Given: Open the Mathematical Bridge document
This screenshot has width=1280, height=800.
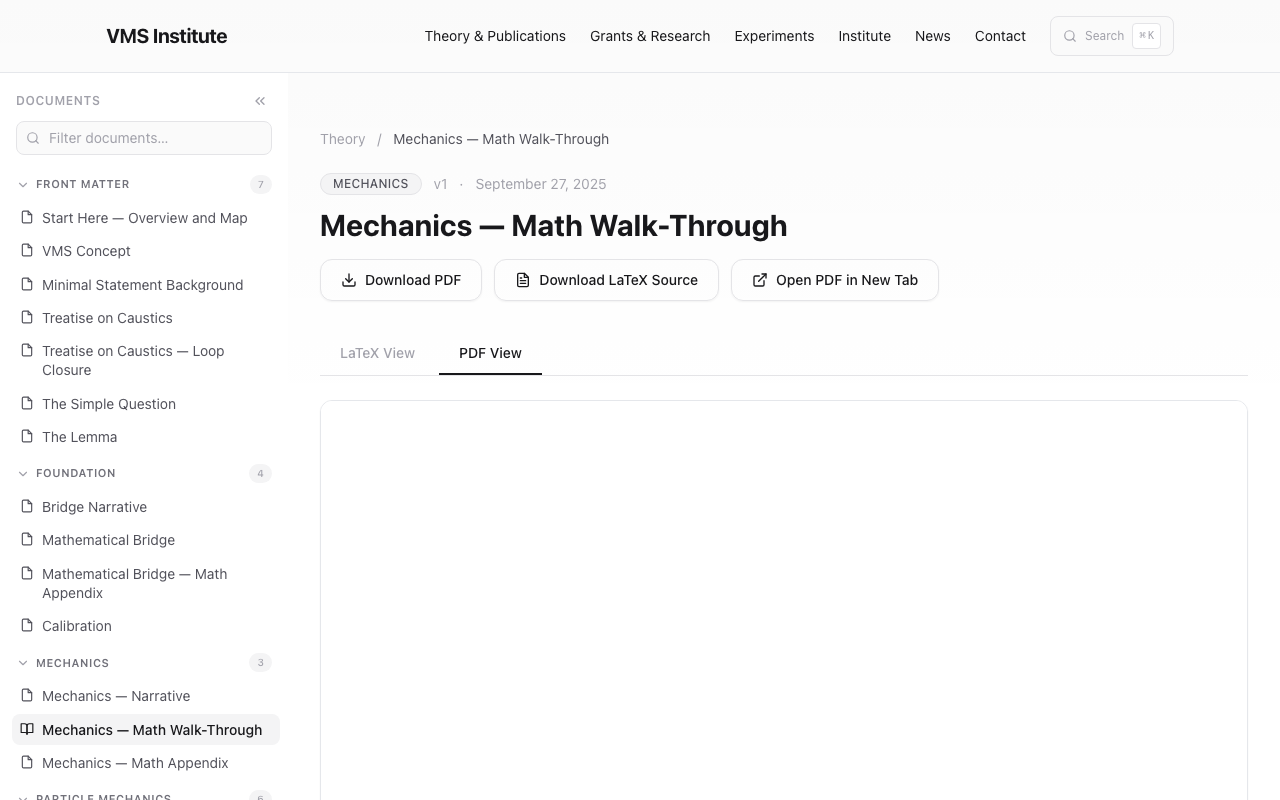Looking at the screenshot, I should click(x=146, y=540).
